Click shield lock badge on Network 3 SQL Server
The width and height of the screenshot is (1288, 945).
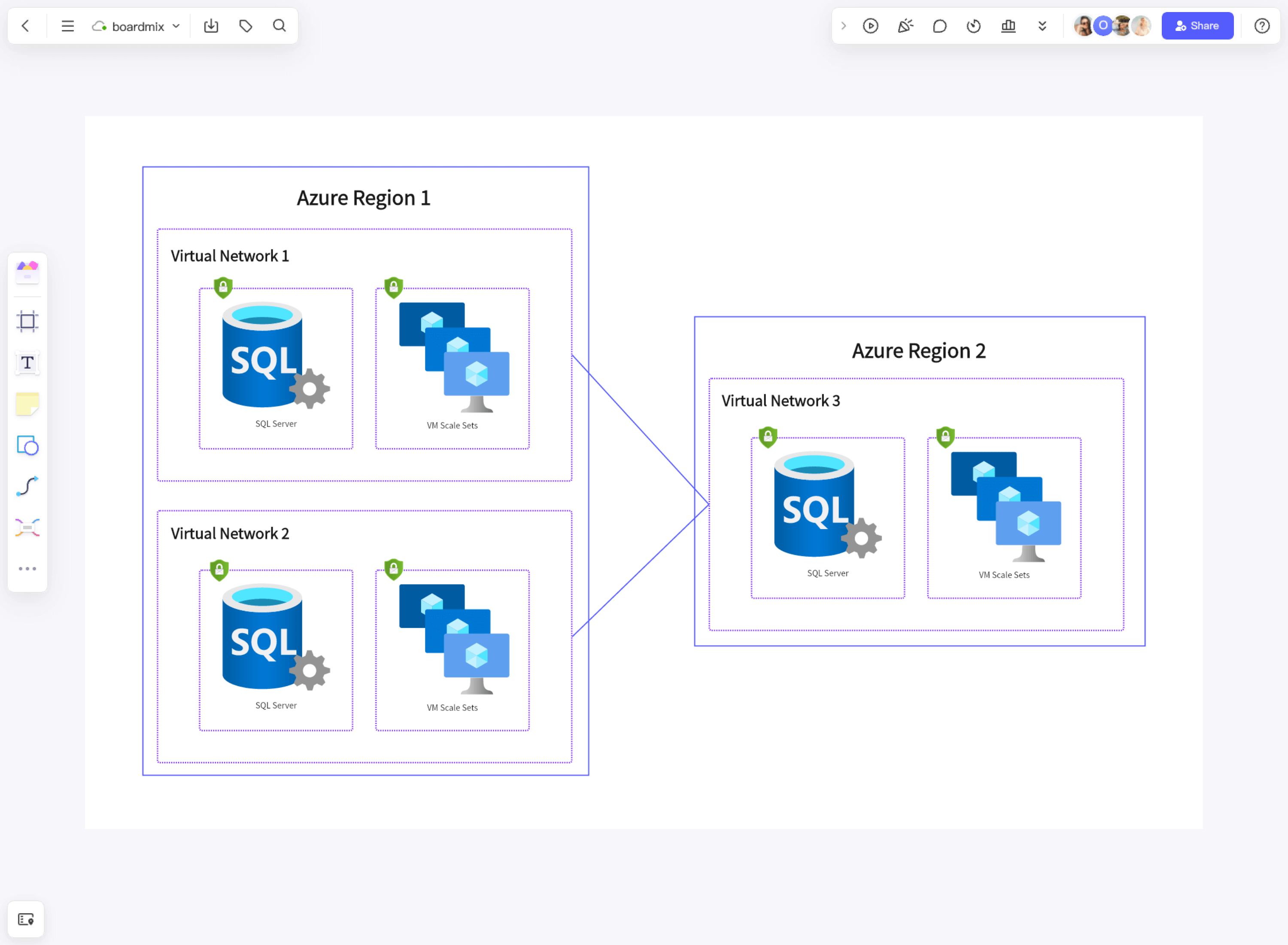point(768,437)
